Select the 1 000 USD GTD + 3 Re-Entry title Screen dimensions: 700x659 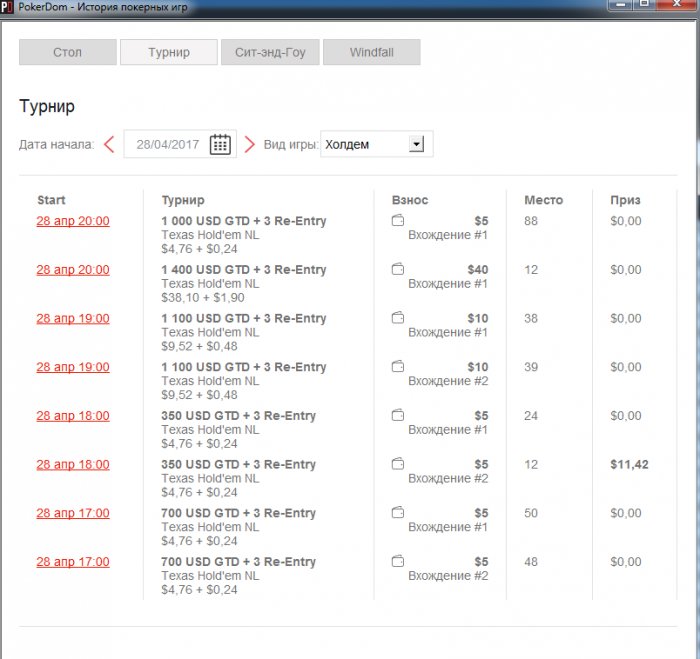[244, 221]
